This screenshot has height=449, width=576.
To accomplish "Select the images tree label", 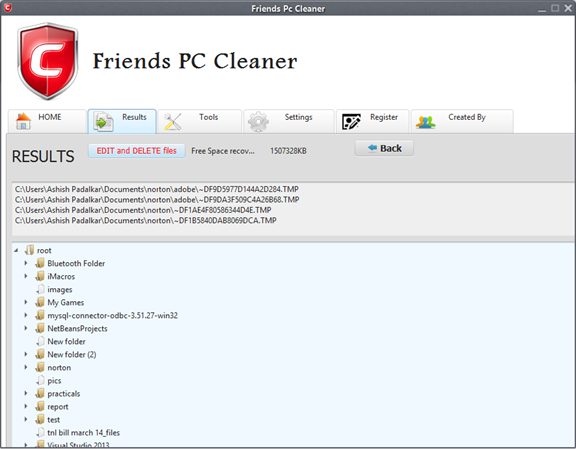I will tap(60, 290).
